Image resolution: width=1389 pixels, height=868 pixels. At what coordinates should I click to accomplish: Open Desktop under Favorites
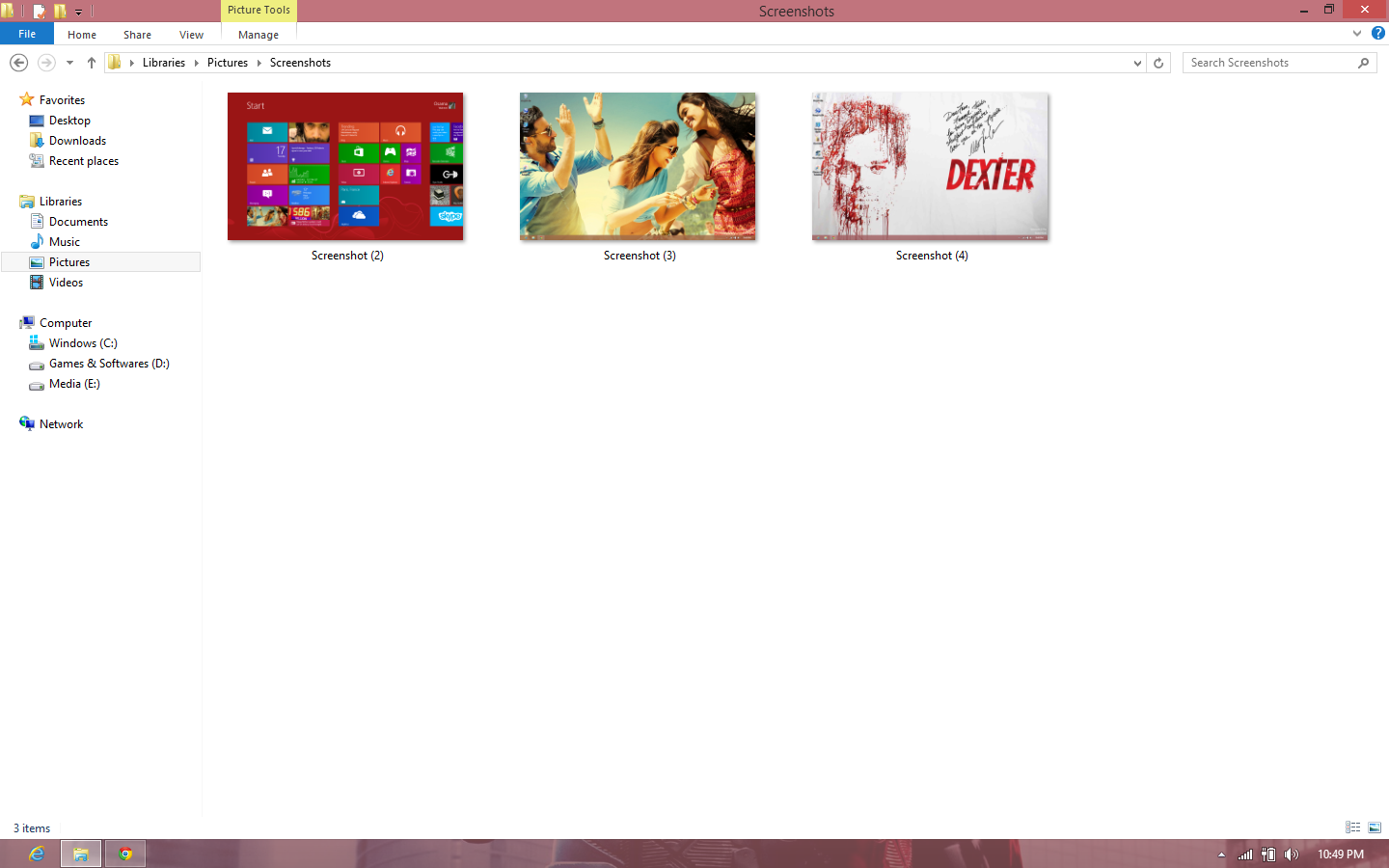coord(69,121)
